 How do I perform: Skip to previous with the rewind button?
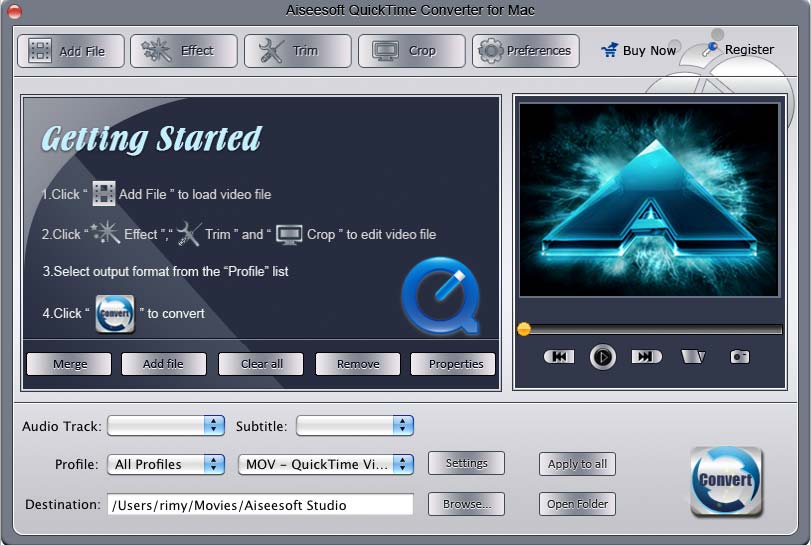[x=559, y=357]
